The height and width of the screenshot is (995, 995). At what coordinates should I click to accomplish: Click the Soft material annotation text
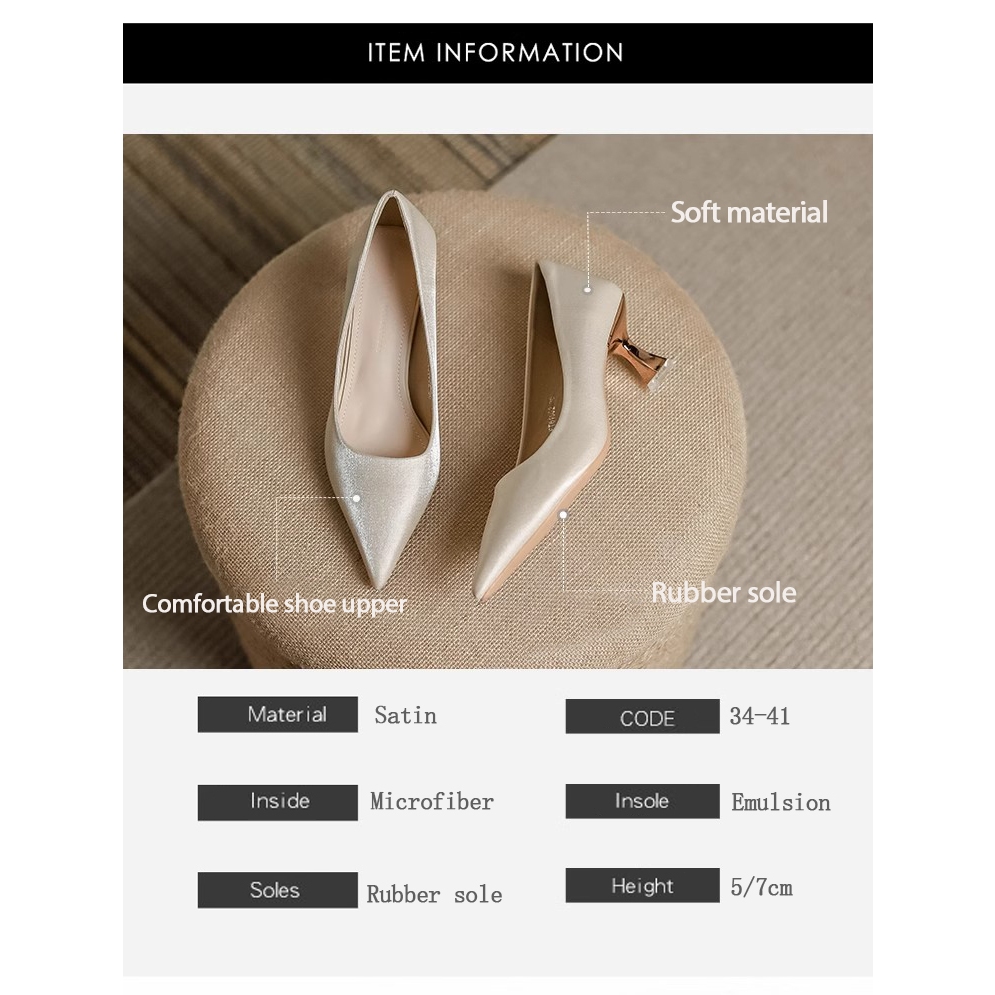coord(749,213)
